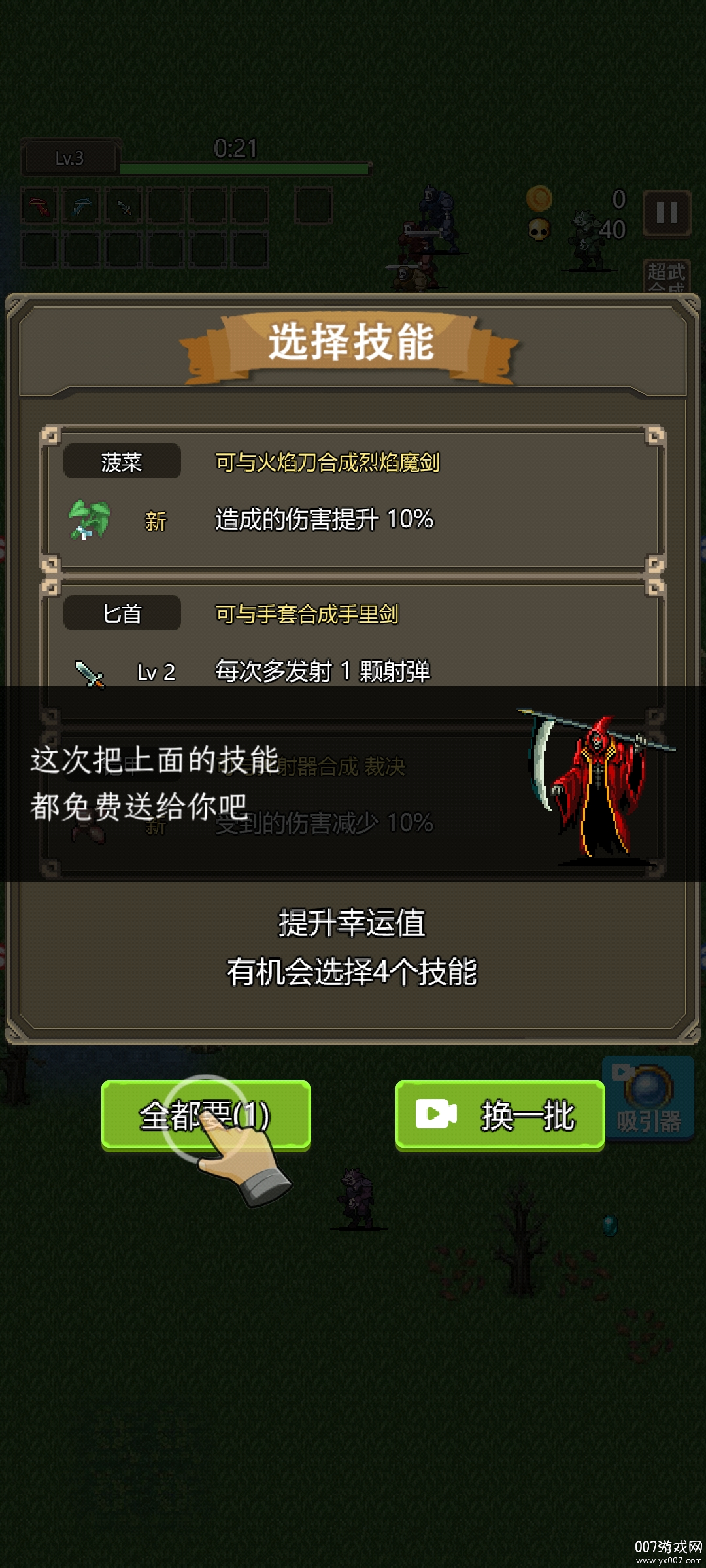Click the green experience progress bar
706x1568 pixels.
pos(245,169)
